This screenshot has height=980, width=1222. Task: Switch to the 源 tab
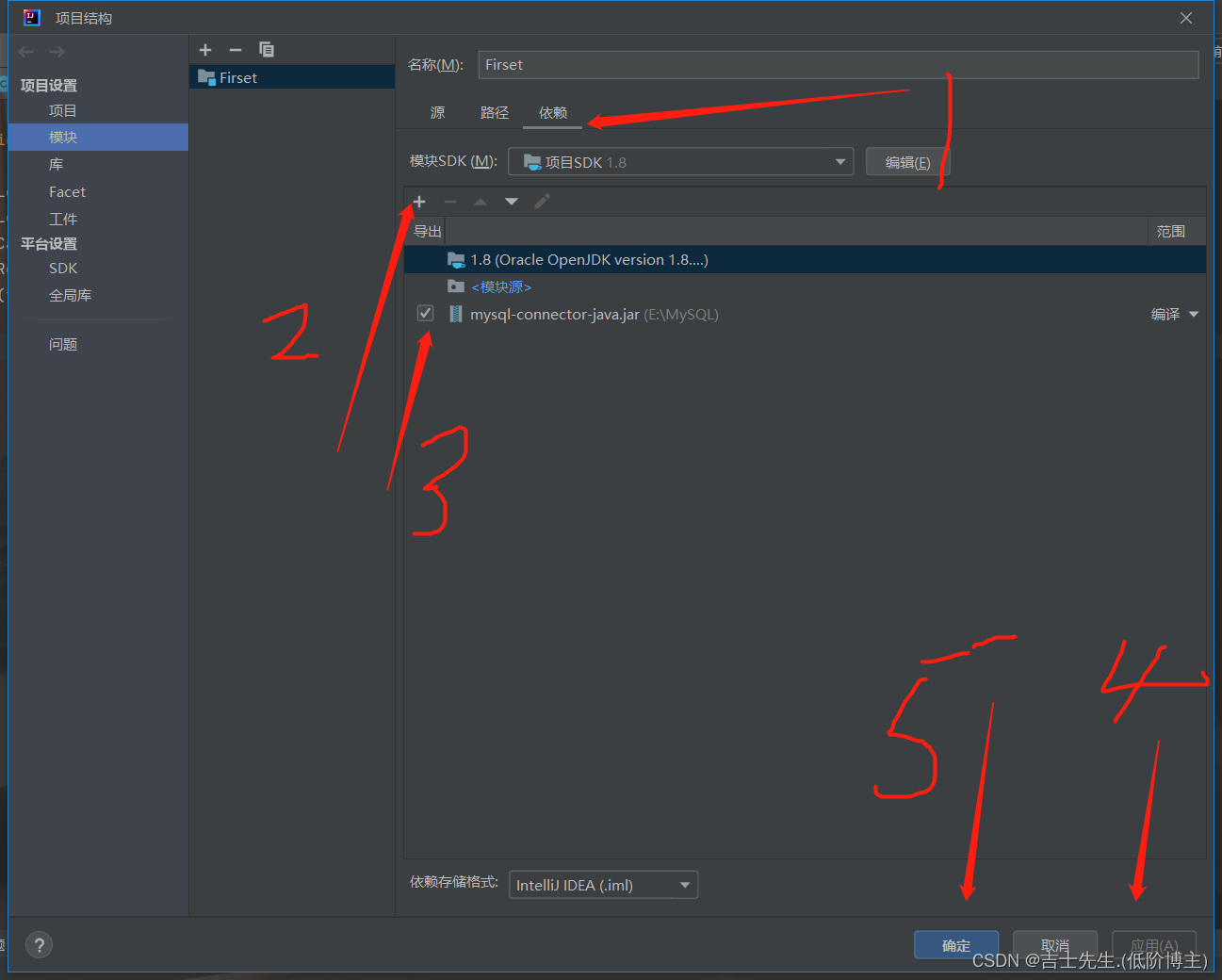tap(438, 113)
